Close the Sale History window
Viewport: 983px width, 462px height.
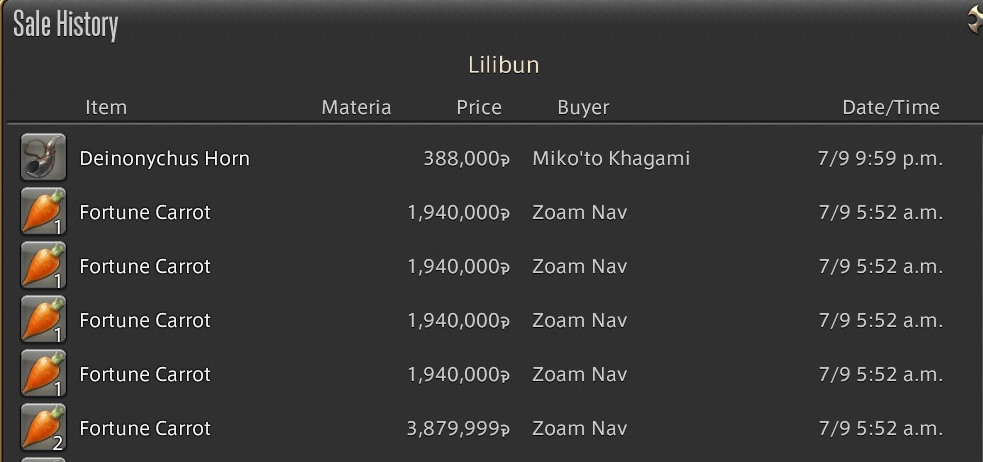coord(975,21)
